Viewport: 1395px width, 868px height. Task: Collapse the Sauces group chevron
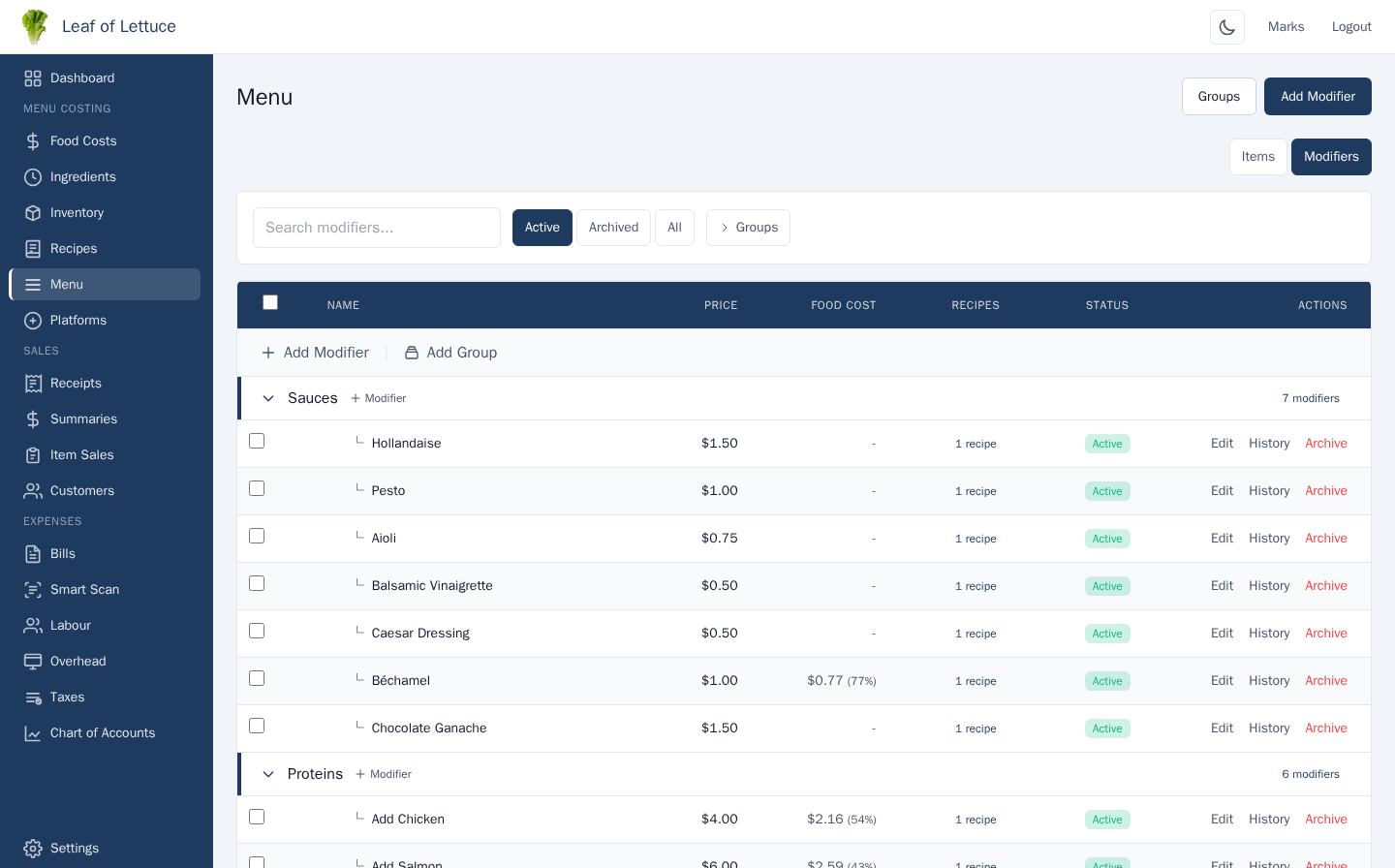point(268,398)
